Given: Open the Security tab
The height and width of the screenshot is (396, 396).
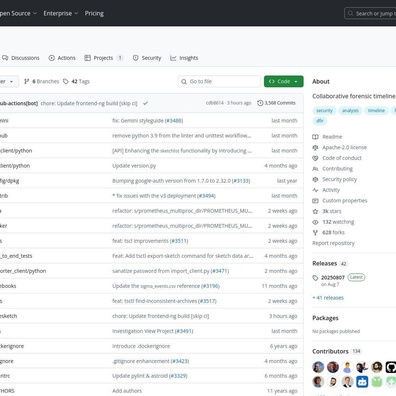Looking at the screenshot, I should (147, 58).
